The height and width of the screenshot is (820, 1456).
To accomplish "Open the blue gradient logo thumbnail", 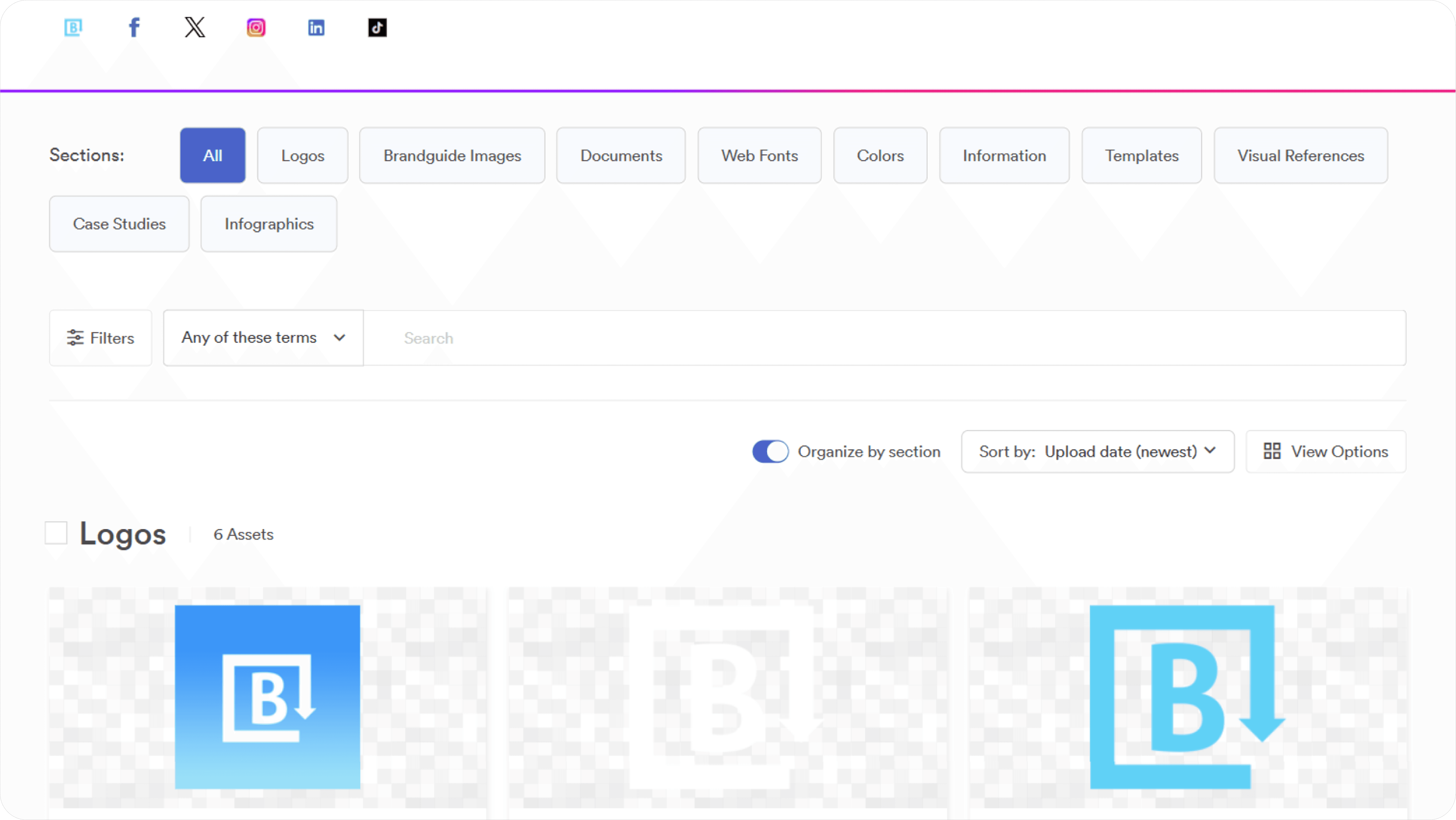I will click(267, 697).
